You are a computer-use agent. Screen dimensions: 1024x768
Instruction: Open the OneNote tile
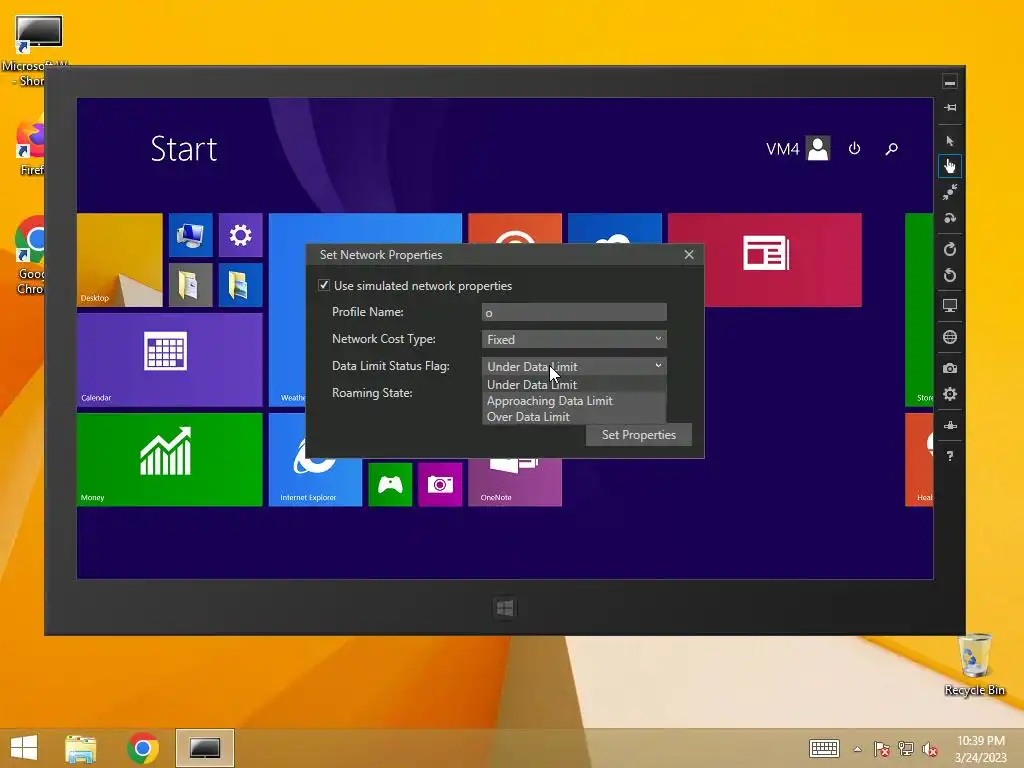515,482
